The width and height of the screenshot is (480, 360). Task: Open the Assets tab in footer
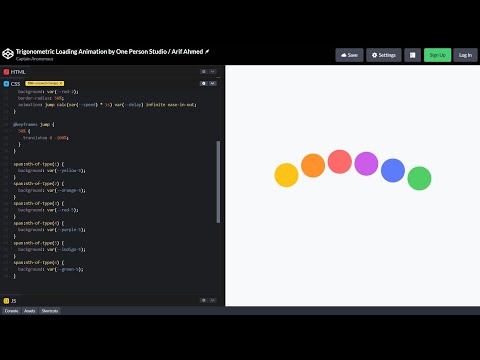[x=30, y=311]
